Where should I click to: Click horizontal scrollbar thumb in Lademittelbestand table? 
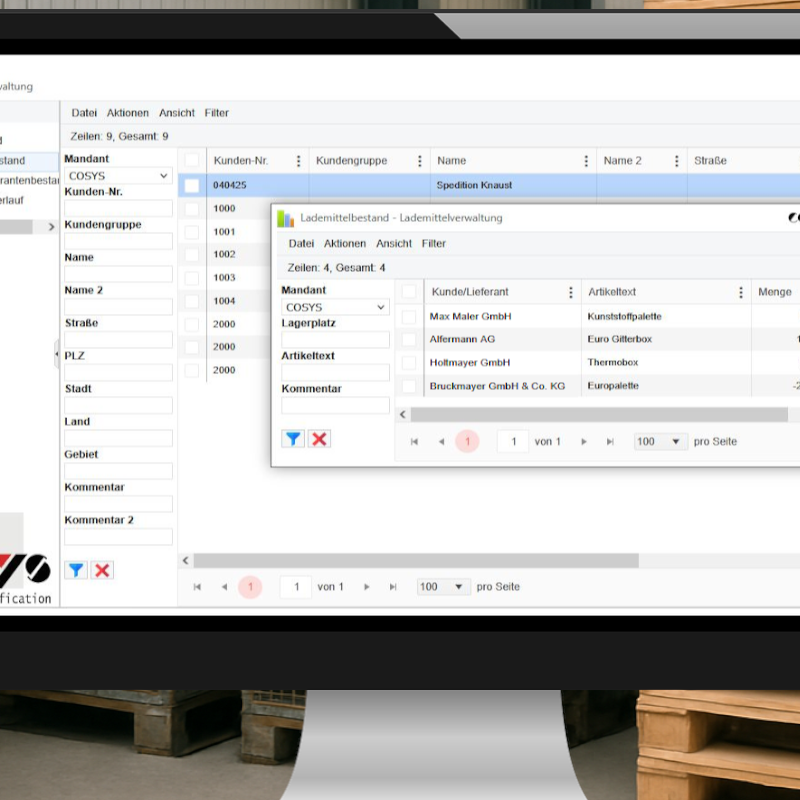(599, 415)
